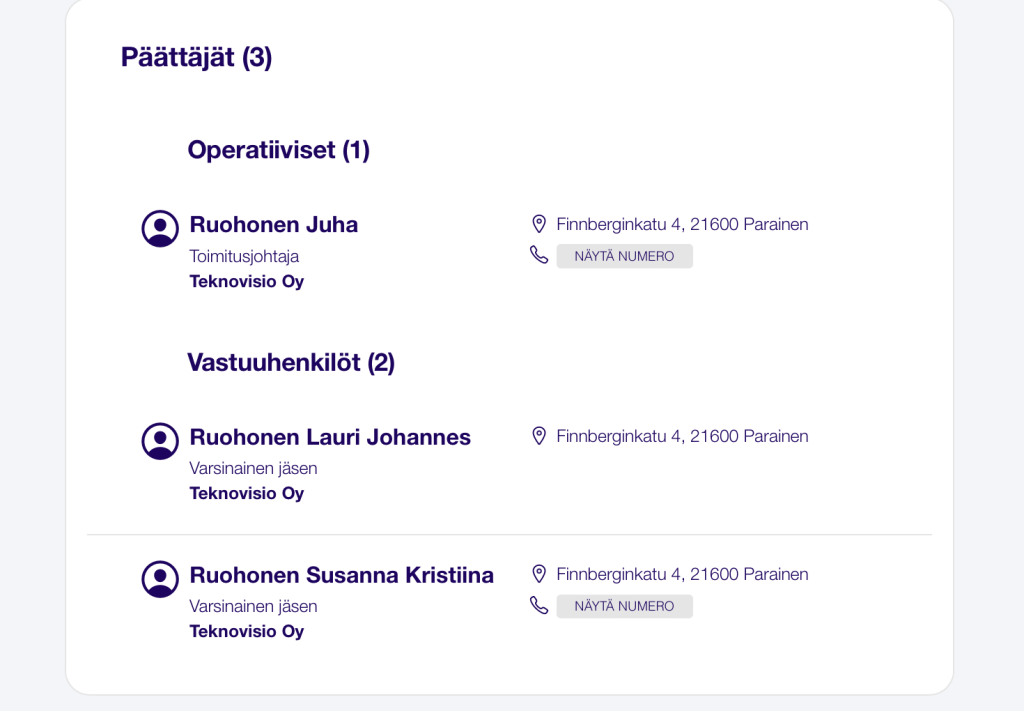Open Teknovisio Oy under Lauri Johannes
Viewport: 1024px width, 711px height.
pos(247,494)
